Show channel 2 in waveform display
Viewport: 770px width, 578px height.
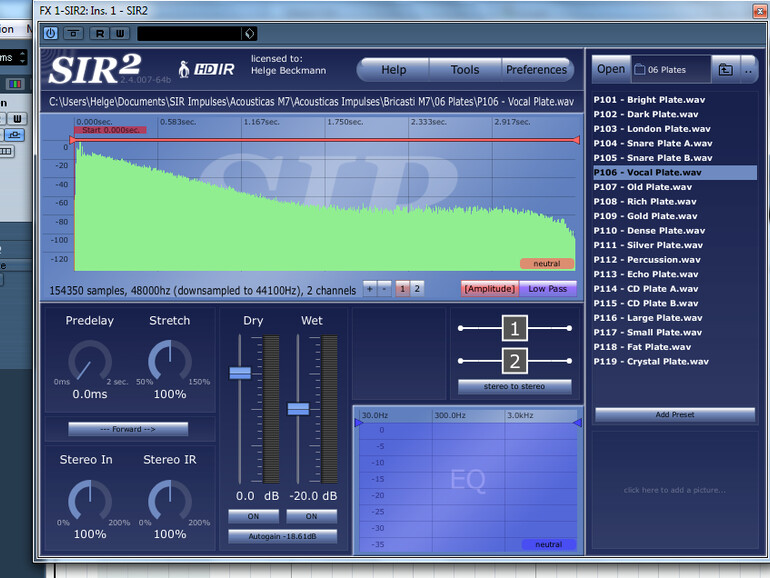pos(417,289)
